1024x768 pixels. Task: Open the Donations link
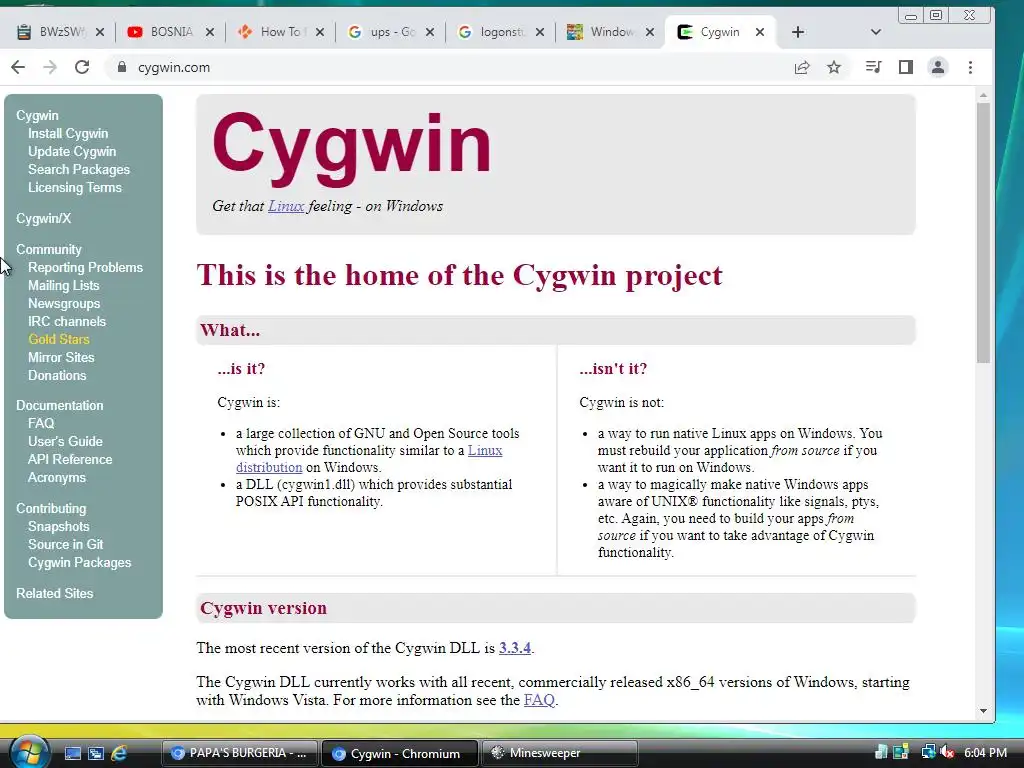point(57,376)
